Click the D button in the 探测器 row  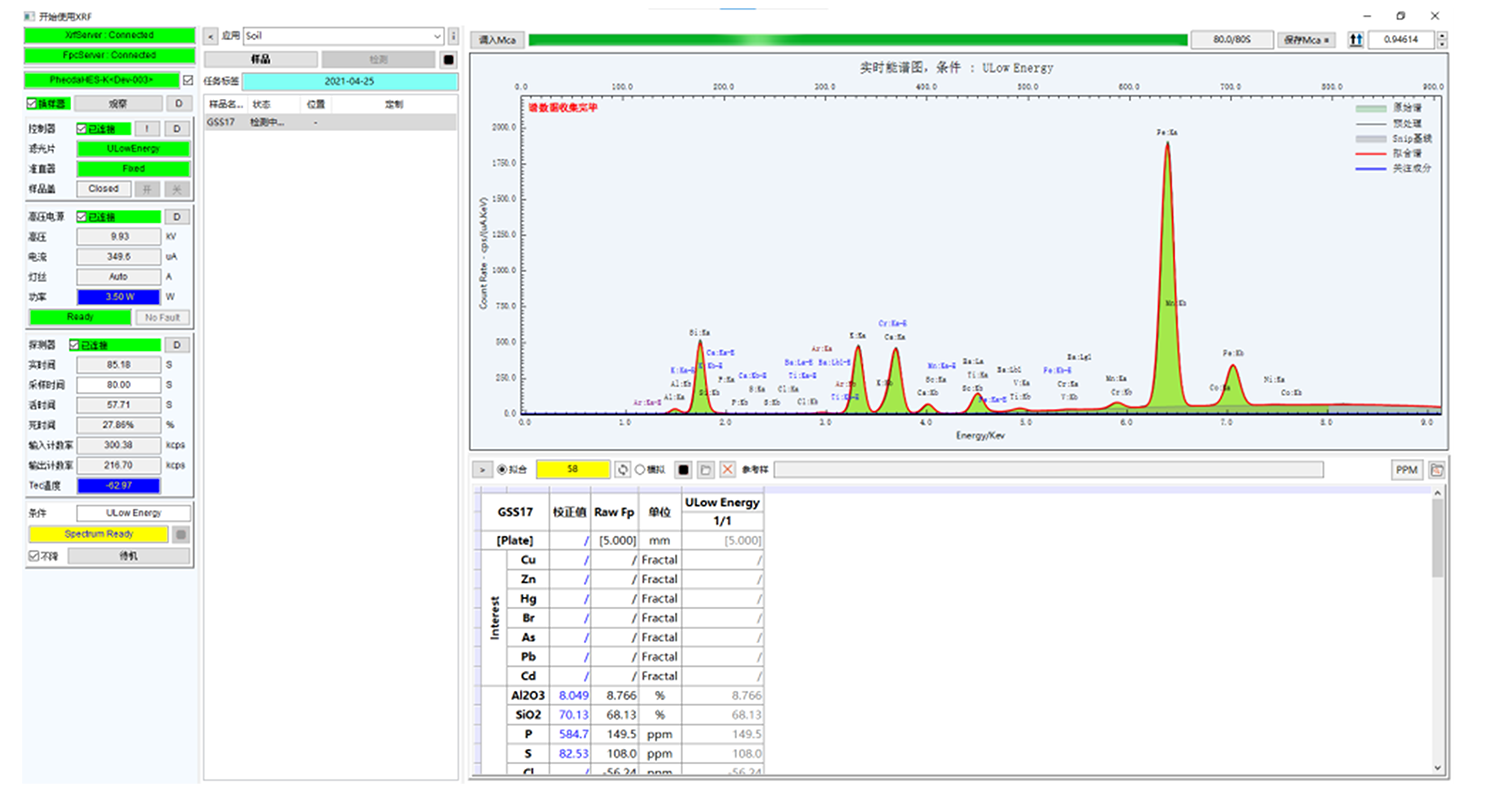(x=177, y=345)
